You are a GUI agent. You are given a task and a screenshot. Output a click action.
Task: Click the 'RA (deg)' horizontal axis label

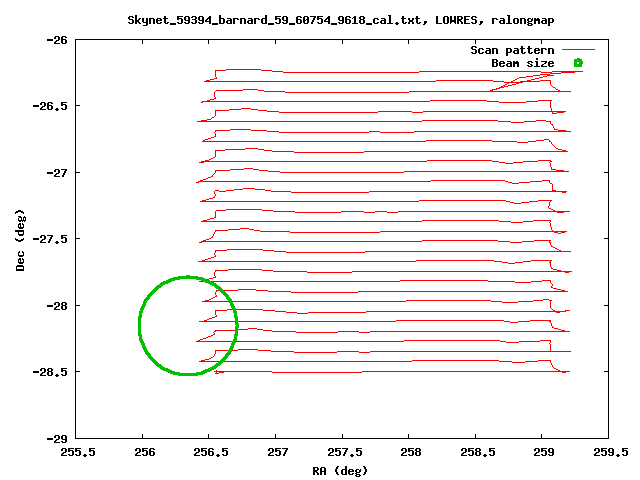[x=340, y=471]
